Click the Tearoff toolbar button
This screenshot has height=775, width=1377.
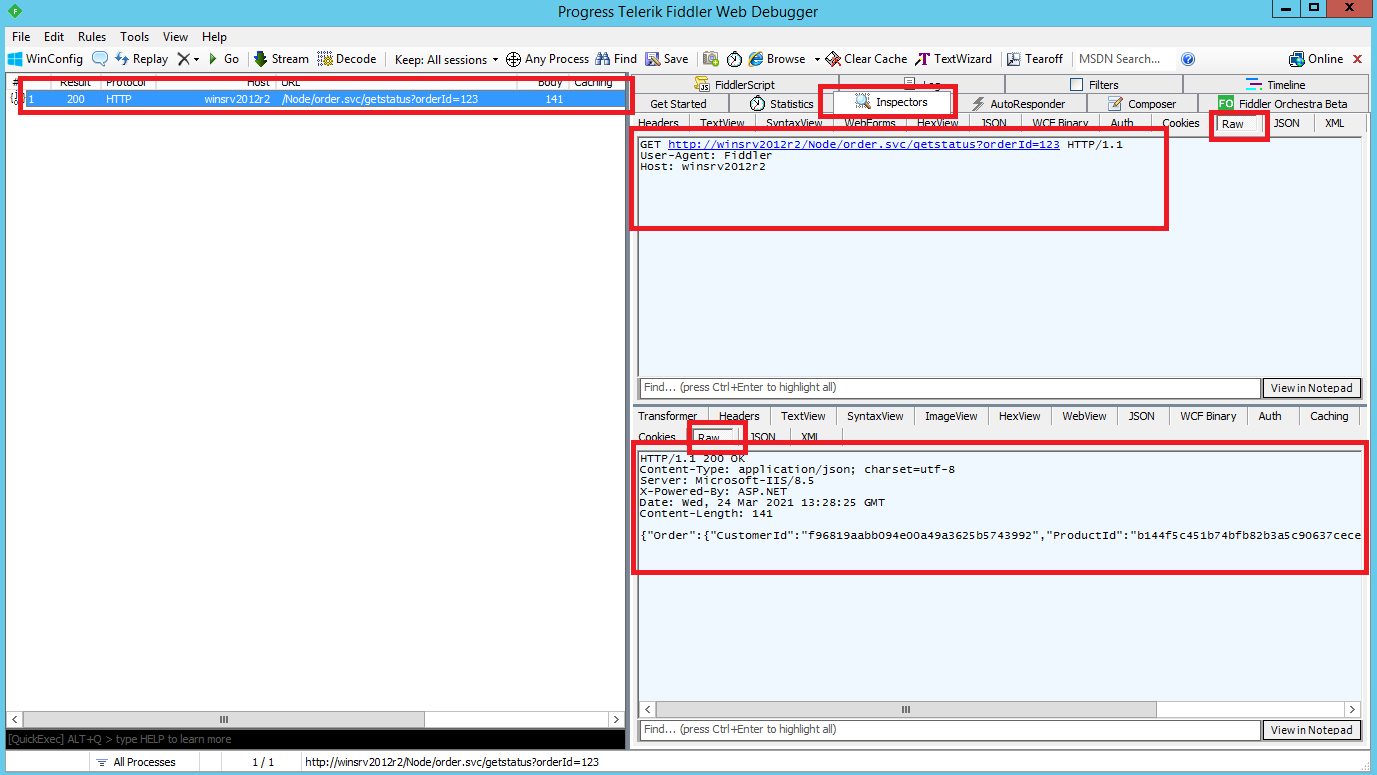(x=1035, y=59)
